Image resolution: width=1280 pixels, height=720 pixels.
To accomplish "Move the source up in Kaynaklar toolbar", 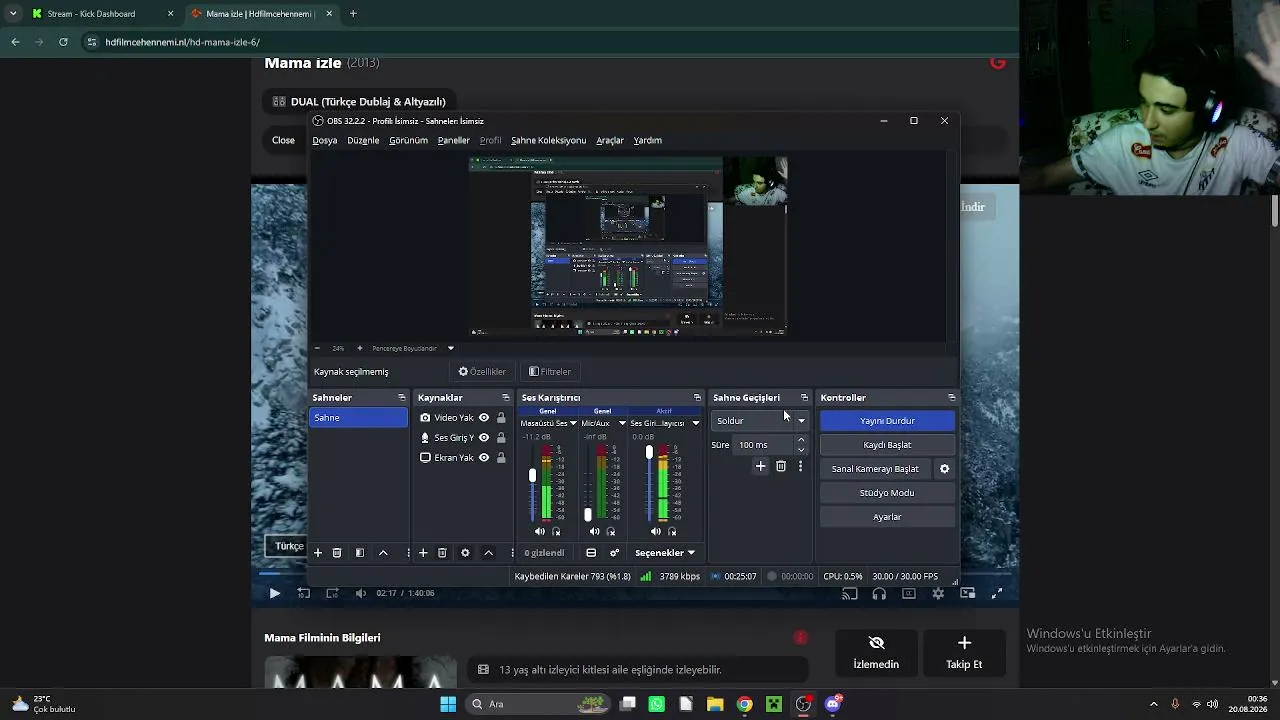I will tap(488, 553).
